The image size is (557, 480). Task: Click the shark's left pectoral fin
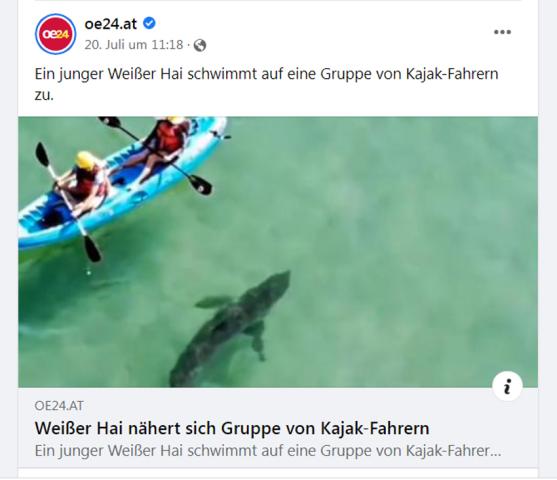[212, 302]
